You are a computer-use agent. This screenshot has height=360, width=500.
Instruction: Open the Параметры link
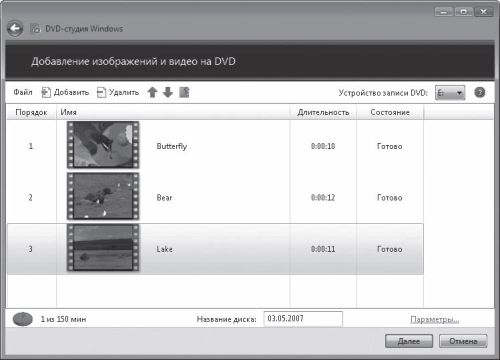point(435,319)
